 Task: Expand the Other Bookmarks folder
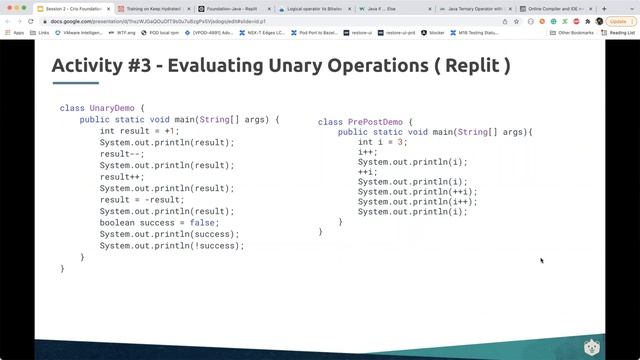tap(571, 33)
